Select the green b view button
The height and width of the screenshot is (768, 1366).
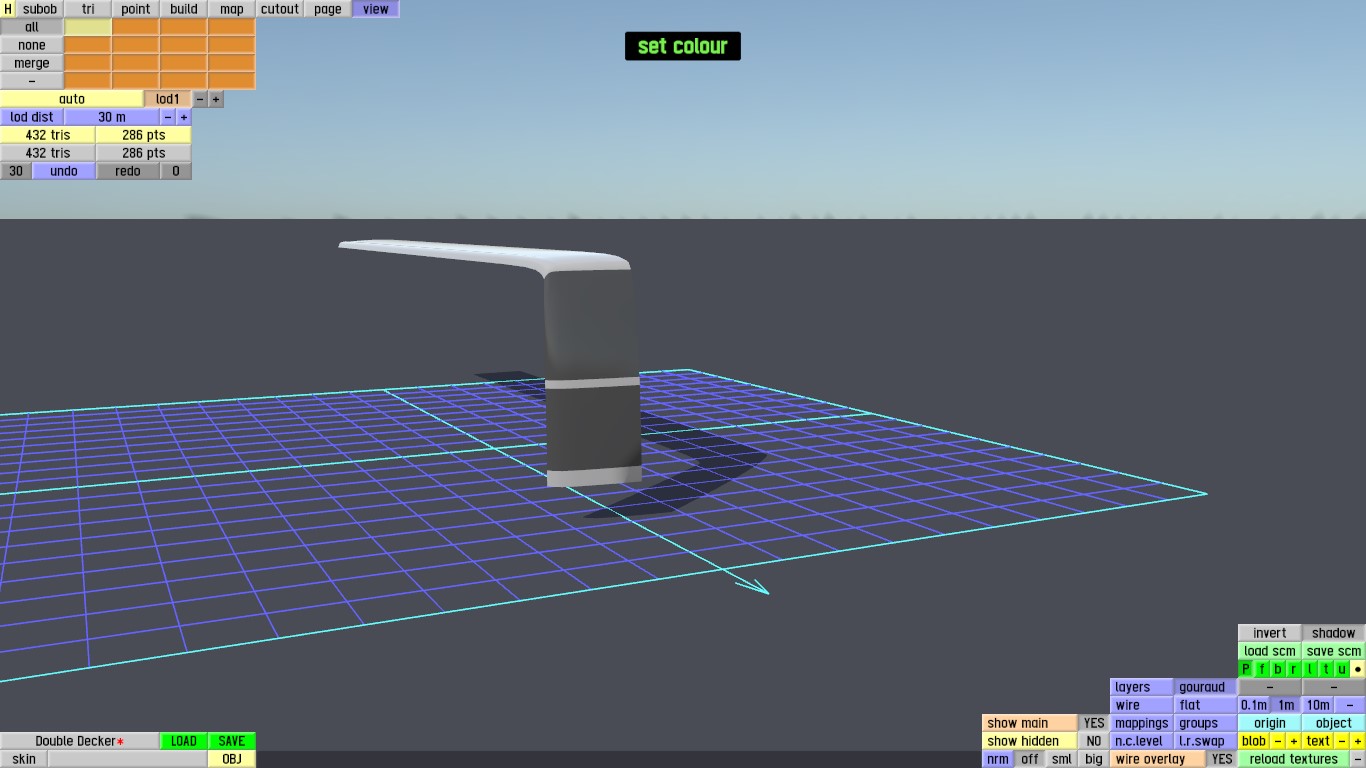[x=1278, y=669]
